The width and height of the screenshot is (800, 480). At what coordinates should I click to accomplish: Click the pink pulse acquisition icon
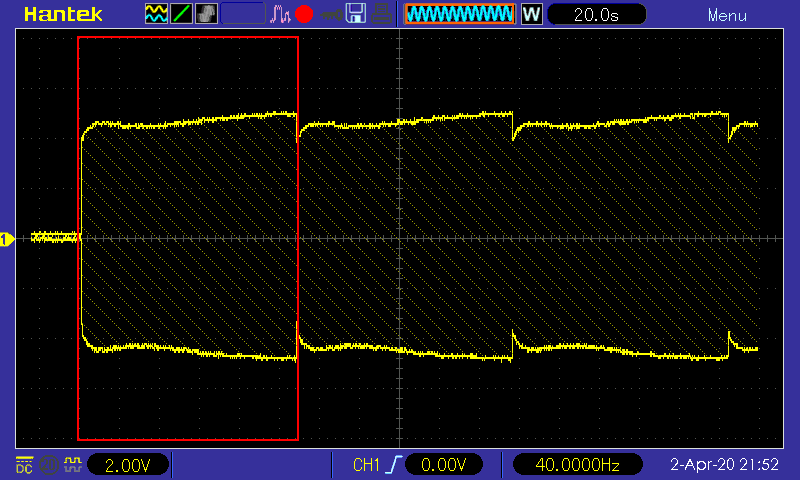tap(280, 14)
